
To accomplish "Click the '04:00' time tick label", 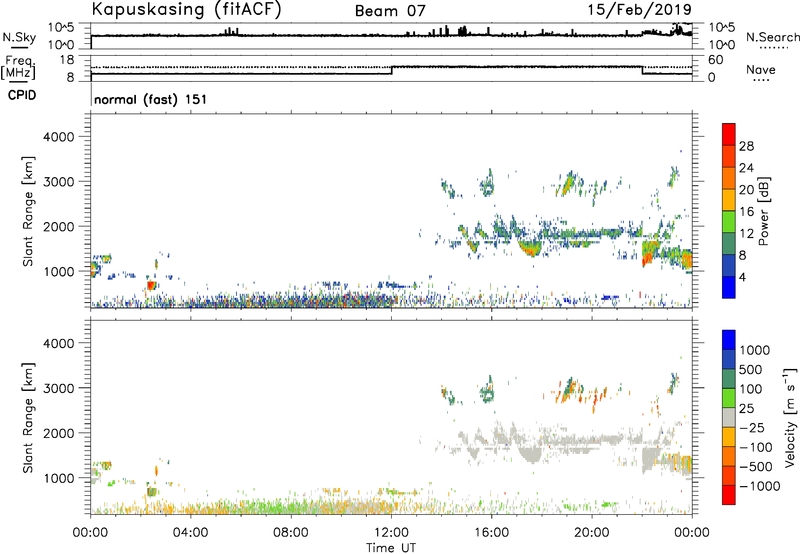I will pyautogui.click(x=190, y=533).
